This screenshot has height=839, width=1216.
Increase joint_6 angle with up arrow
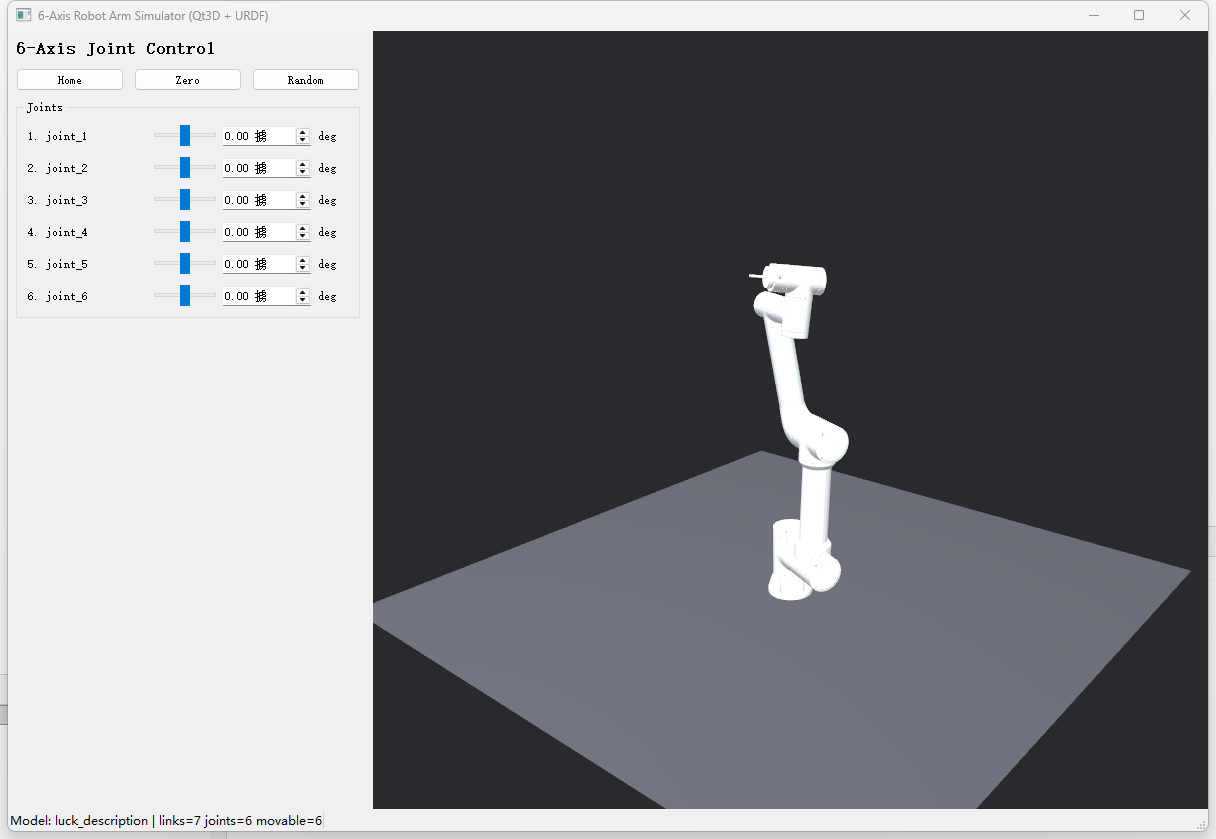point(303,292)
